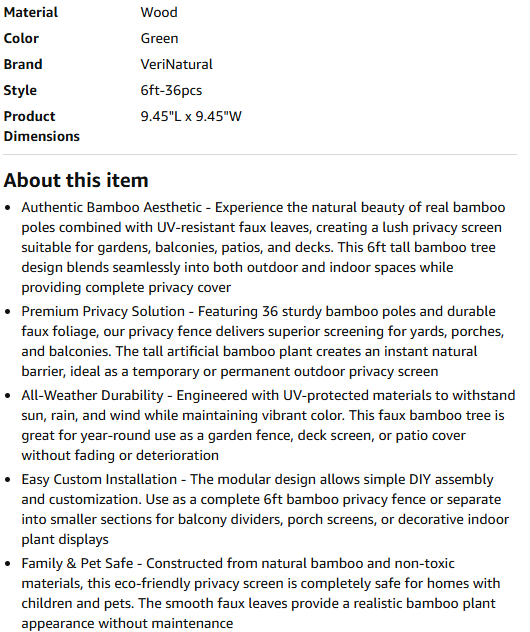530x632 pixels.
Task: Click the Style label
Action: 20,90
